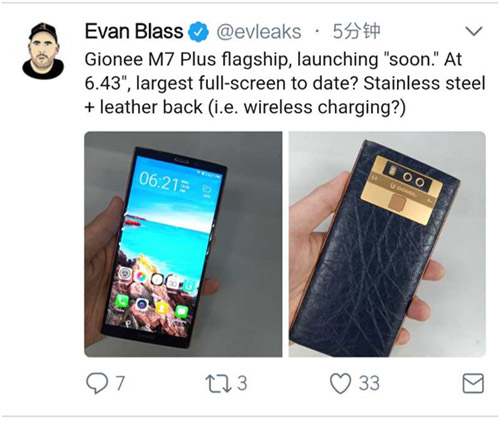
Task: View the front-screen phone photo
Action: [183, 244]
